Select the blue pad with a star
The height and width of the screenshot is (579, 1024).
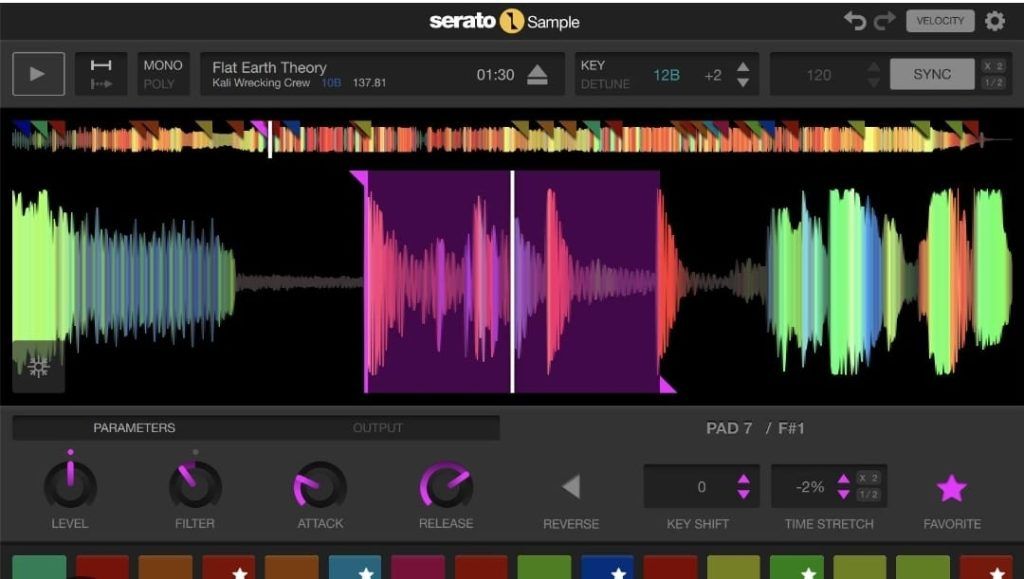pyautogui.click(x=607, y=567)
